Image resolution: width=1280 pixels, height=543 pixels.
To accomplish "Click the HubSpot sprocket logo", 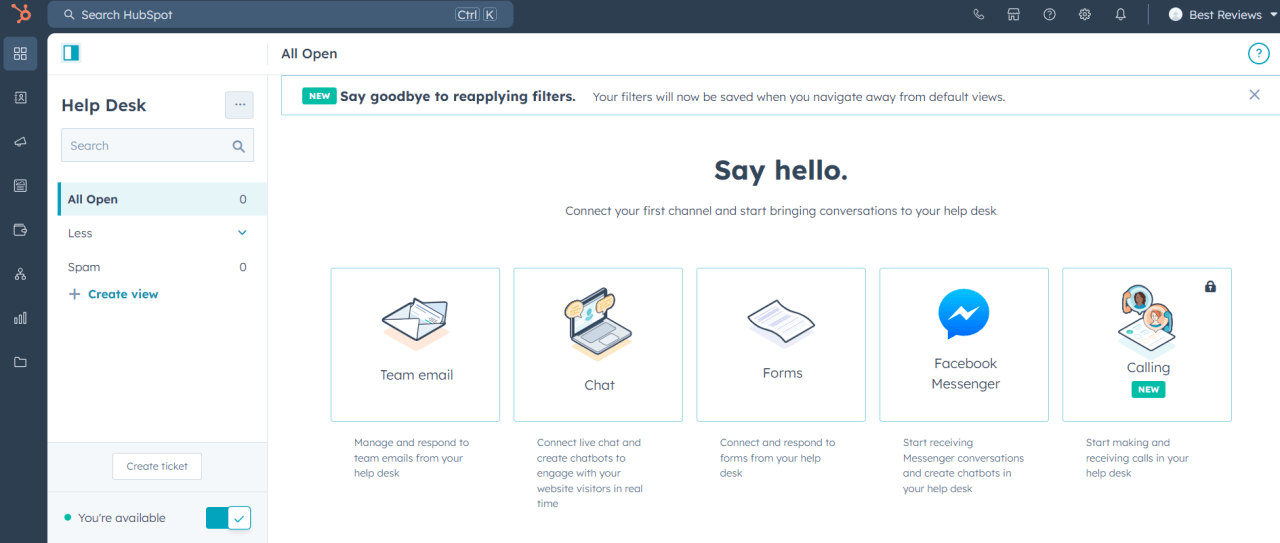I will 20,14.
